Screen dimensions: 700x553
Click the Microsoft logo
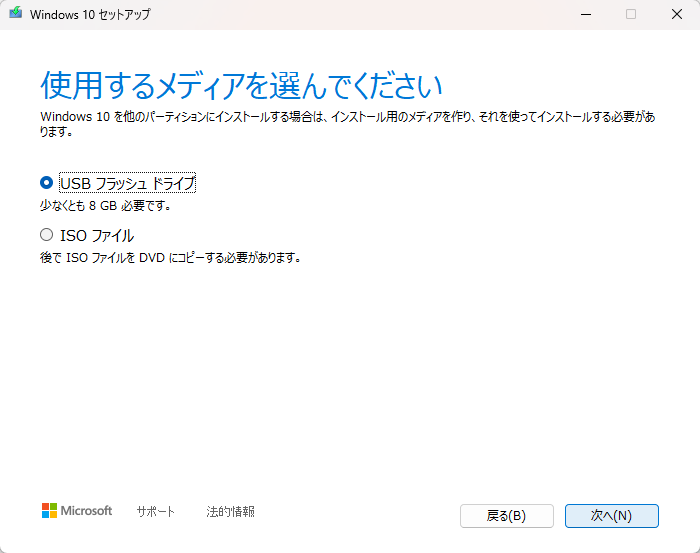77,511
